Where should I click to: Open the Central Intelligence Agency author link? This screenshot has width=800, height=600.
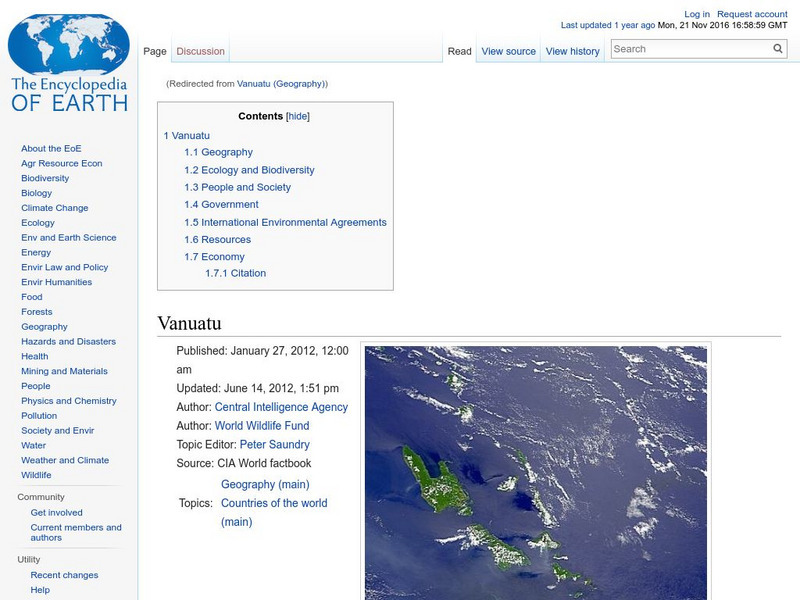click(x=283, y=406)
